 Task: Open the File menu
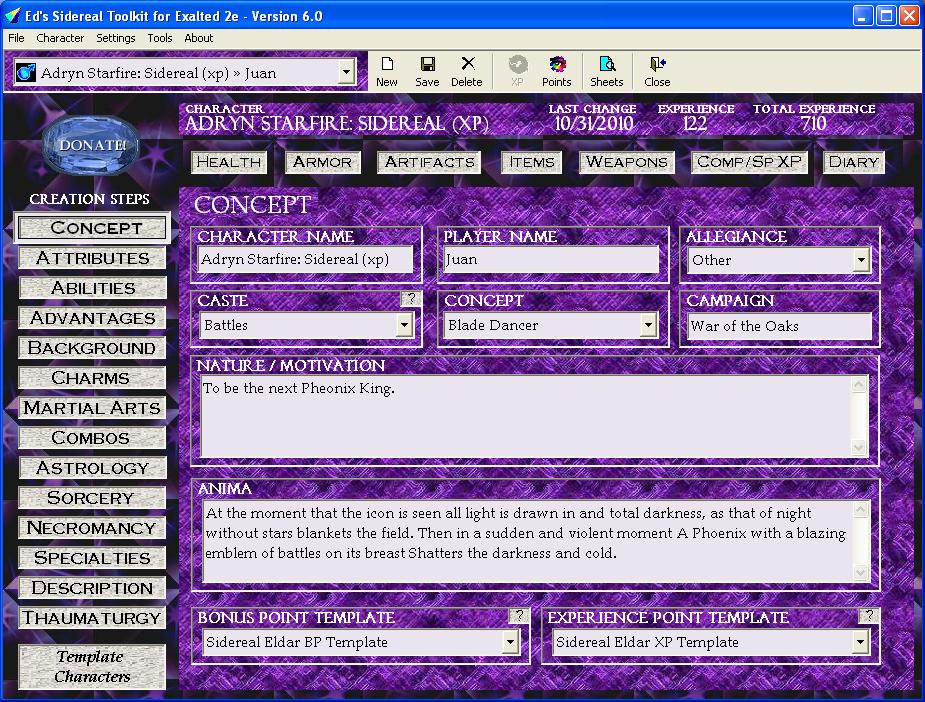pos(16,38)
